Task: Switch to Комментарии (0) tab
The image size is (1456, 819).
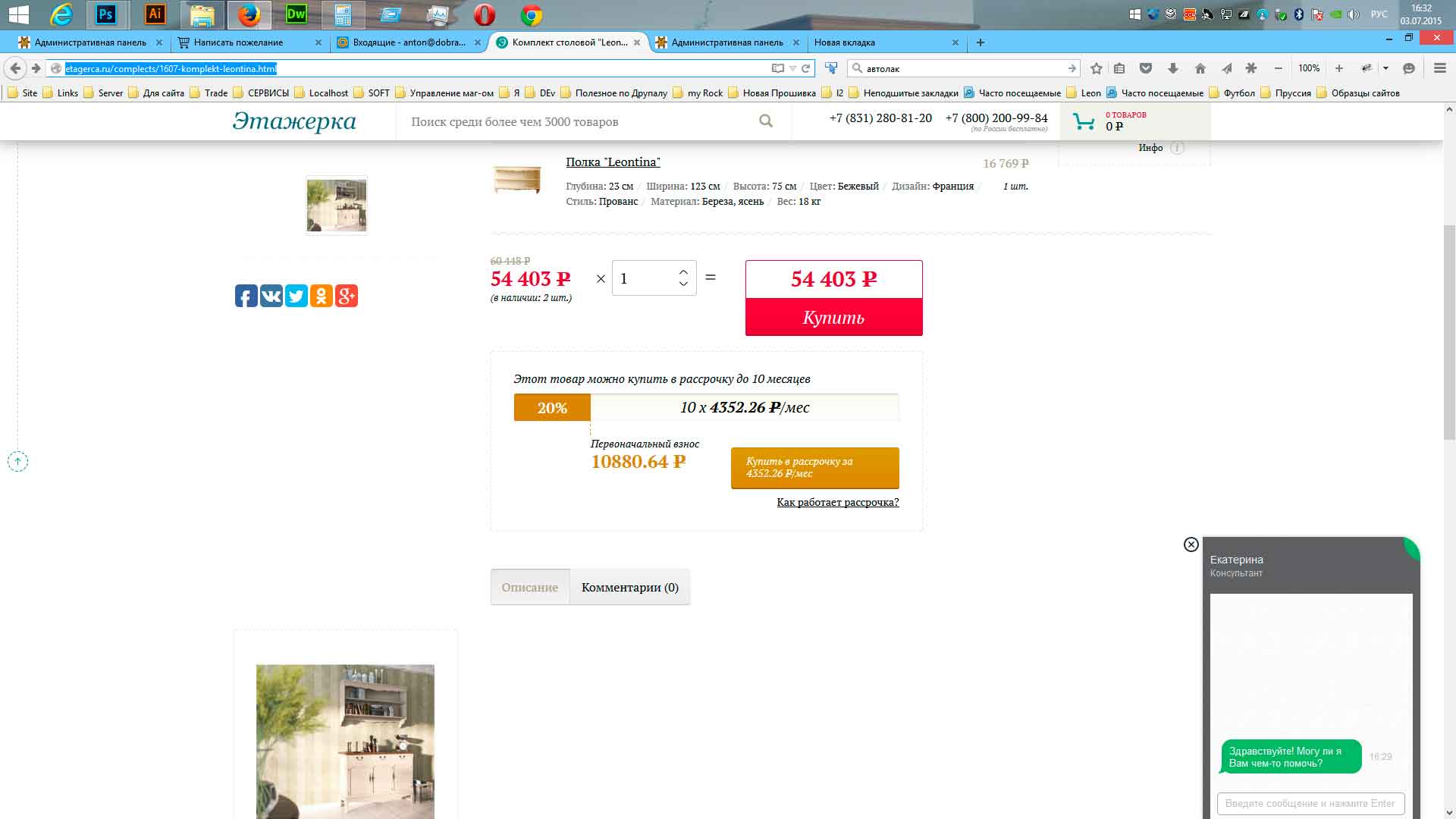Action: pos(629,587)
